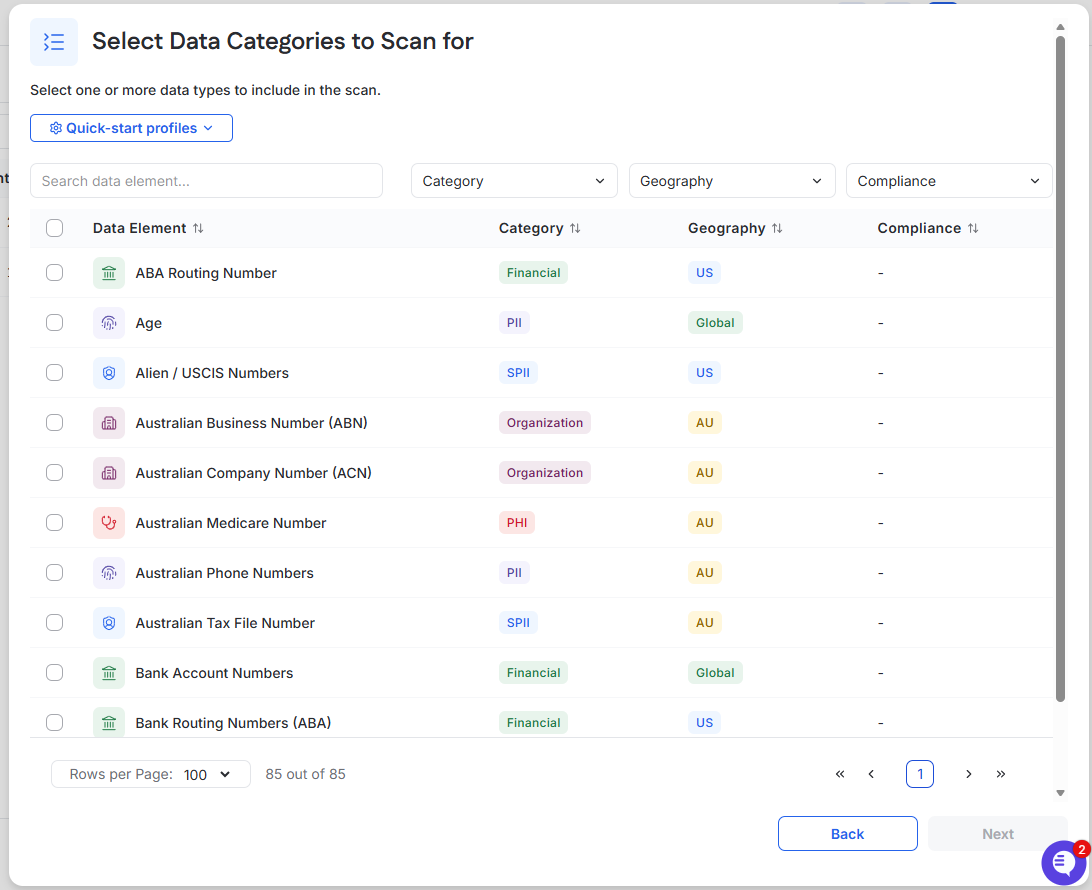This screenshot has width=1092, height=890.
Task: Click the building icon beside Australian Business Number (ABN)
Action: 109,423
